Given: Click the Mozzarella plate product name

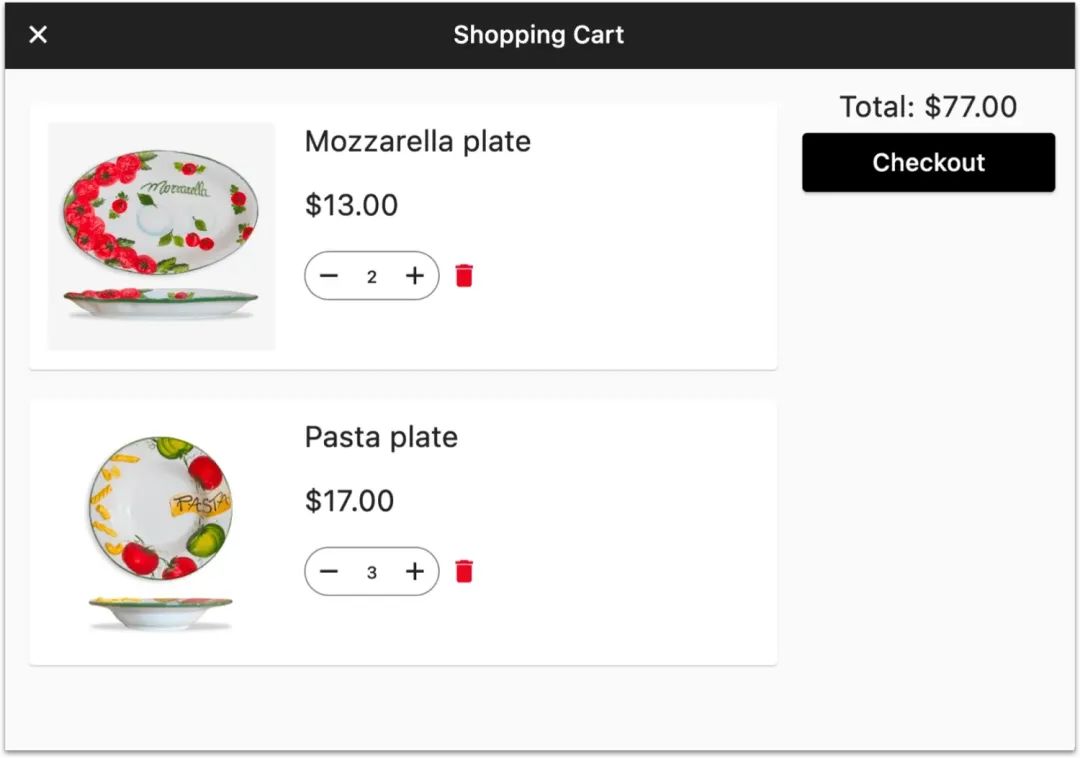Looking at the screenshot, I should click(417, 142).
